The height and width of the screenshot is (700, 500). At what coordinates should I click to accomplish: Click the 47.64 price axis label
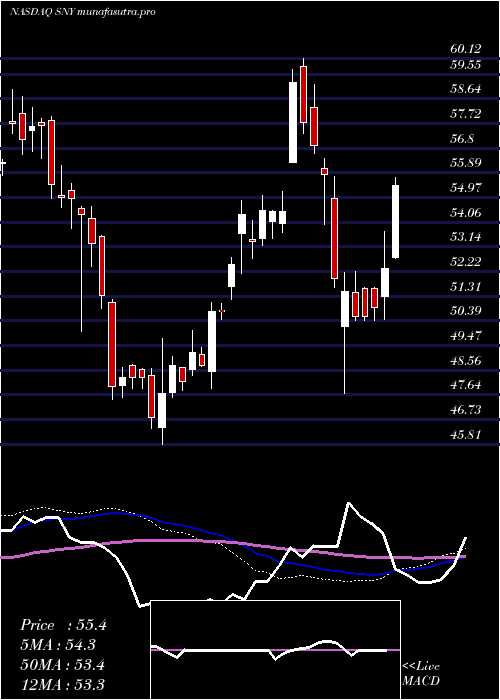(x=466, y=385)
